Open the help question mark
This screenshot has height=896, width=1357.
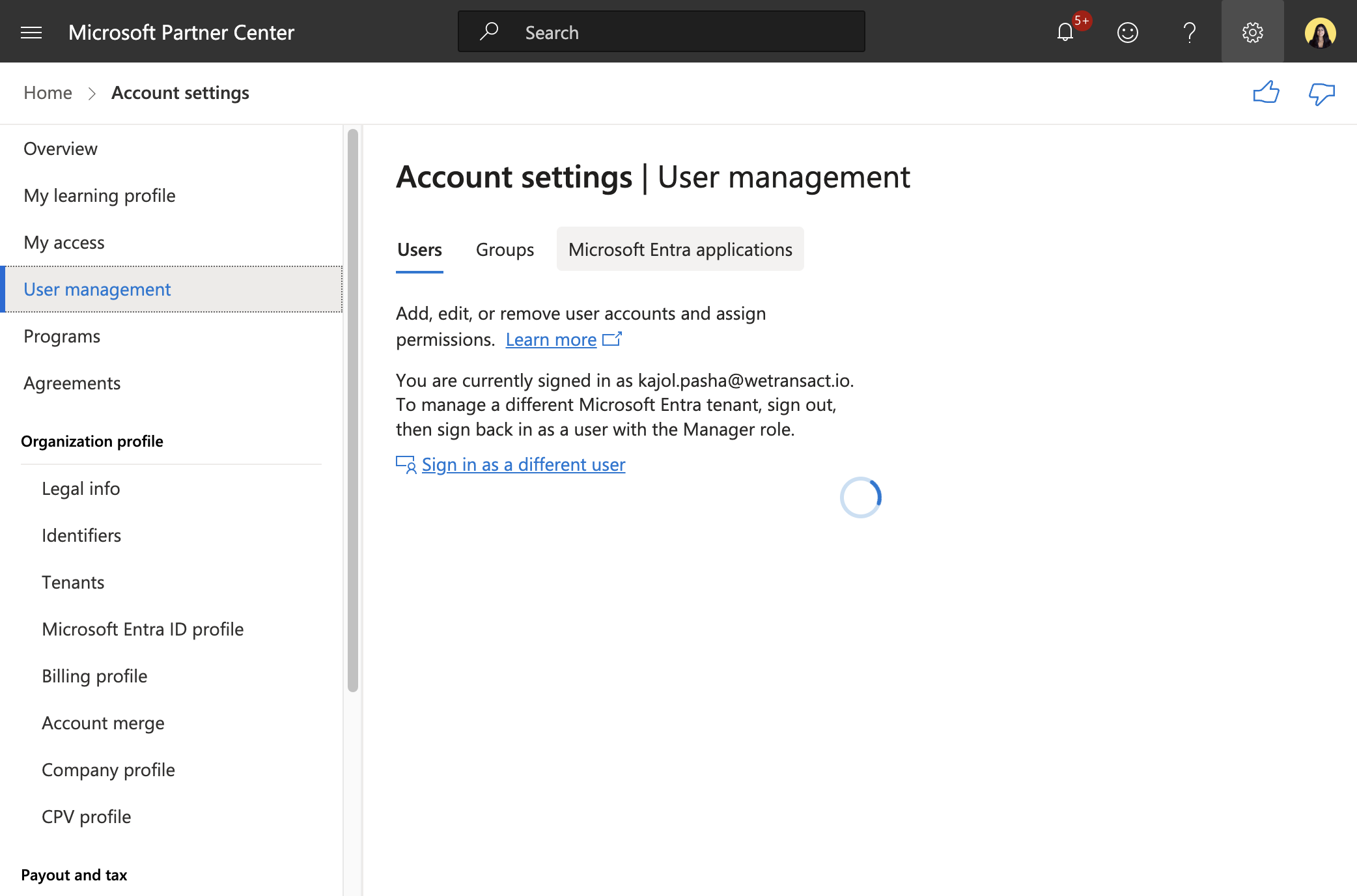pyautogui.click(x=1190, y=32)
